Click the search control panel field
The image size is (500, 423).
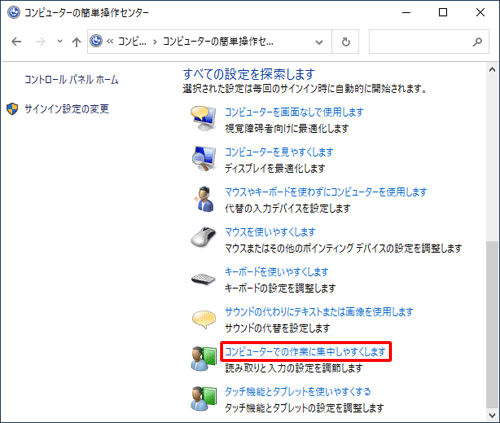429,42
